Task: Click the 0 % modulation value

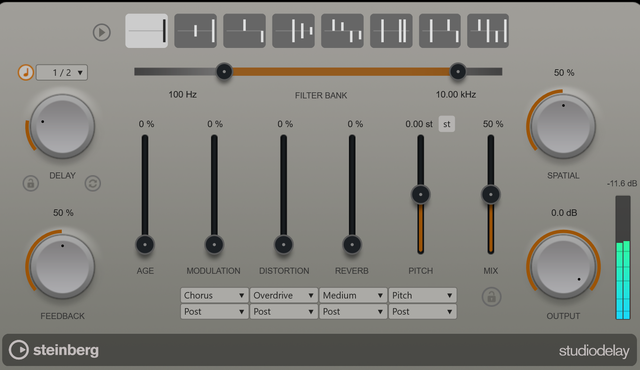Action: point(215,124)
